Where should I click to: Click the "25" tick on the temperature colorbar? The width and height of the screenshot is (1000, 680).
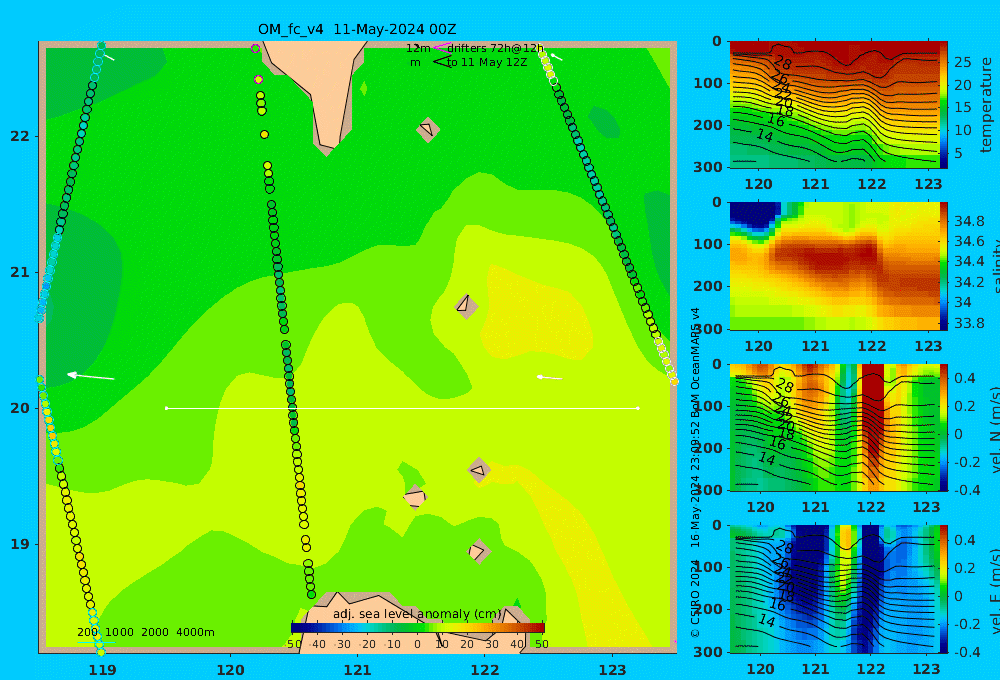tap(962, 62)
